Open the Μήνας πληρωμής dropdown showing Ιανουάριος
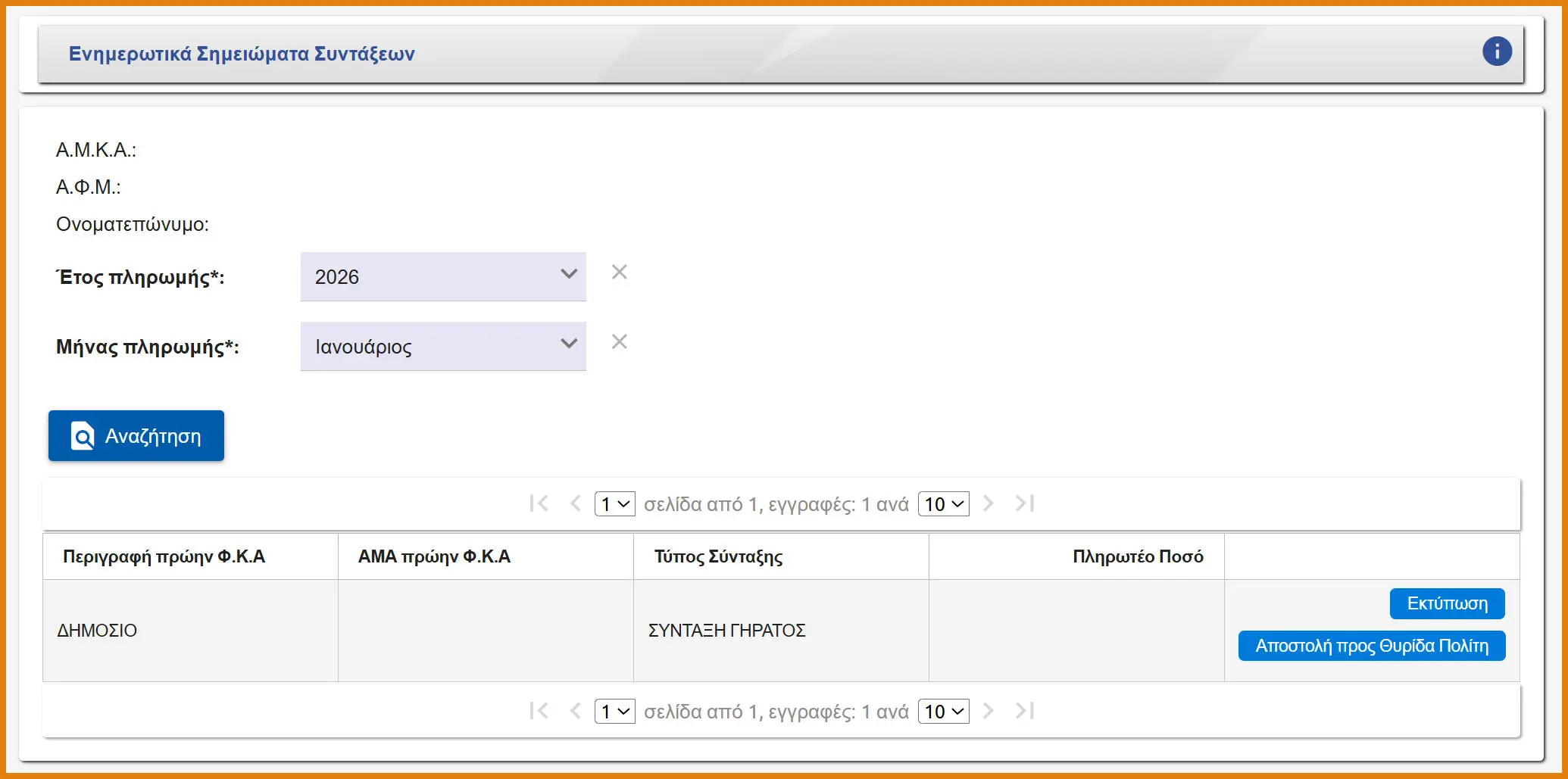This screenshot has width=1568, height=779. click(x=443, y=346)
